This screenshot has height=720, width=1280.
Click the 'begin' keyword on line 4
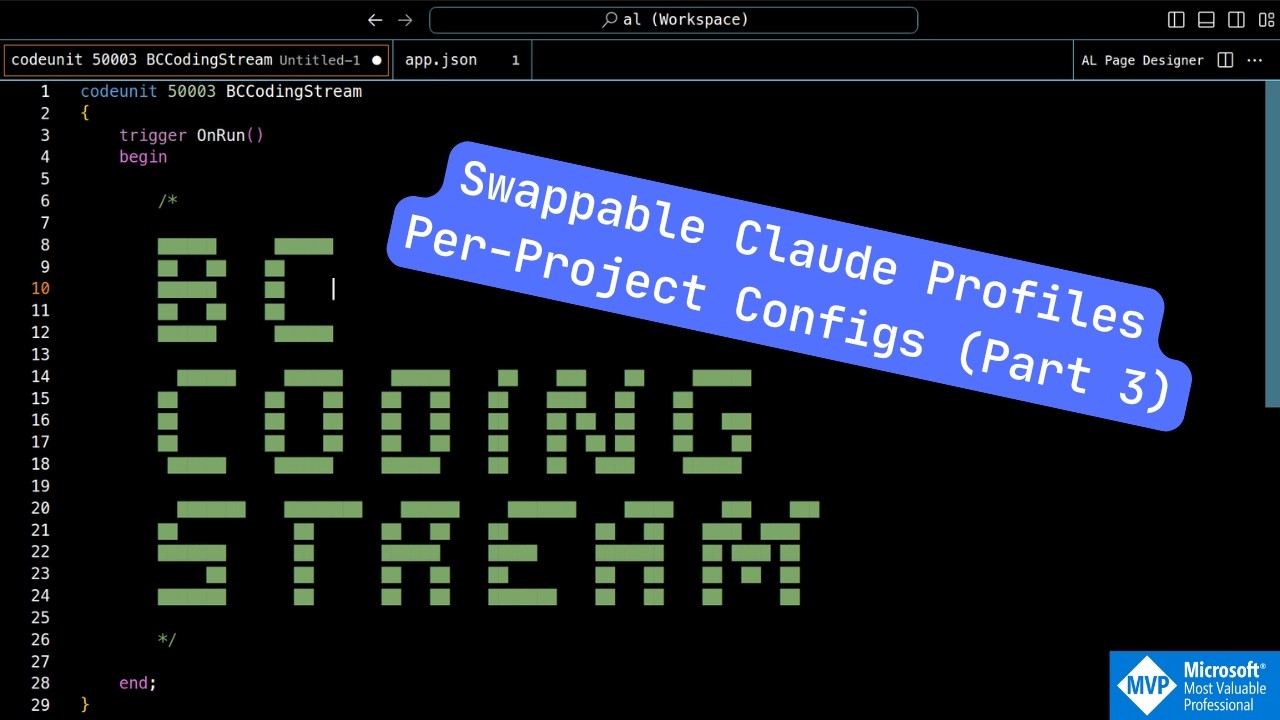click(143, 157)
